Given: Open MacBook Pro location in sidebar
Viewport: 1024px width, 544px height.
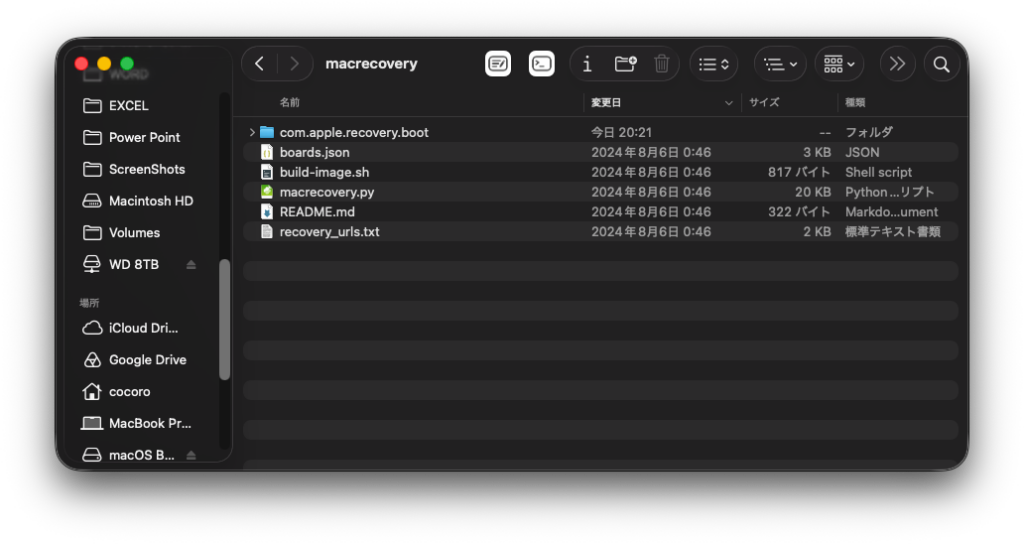Looking at the screenshot, I should (148, 423).
